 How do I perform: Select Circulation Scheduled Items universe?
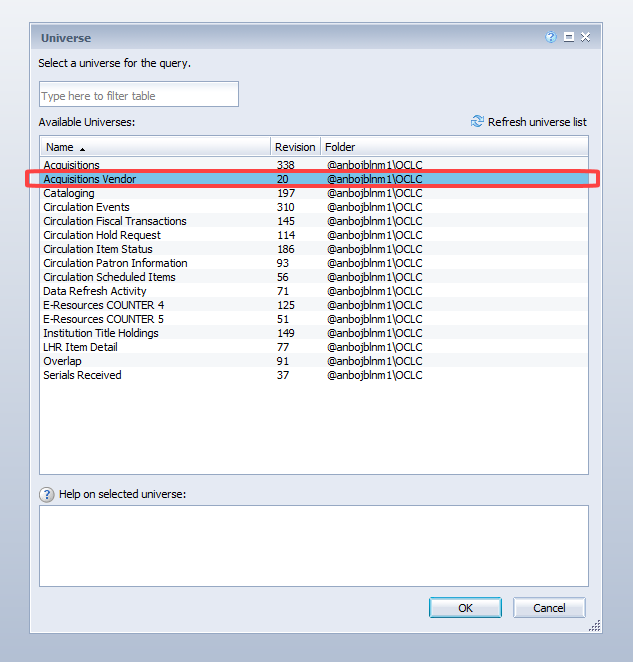(314, 277)
